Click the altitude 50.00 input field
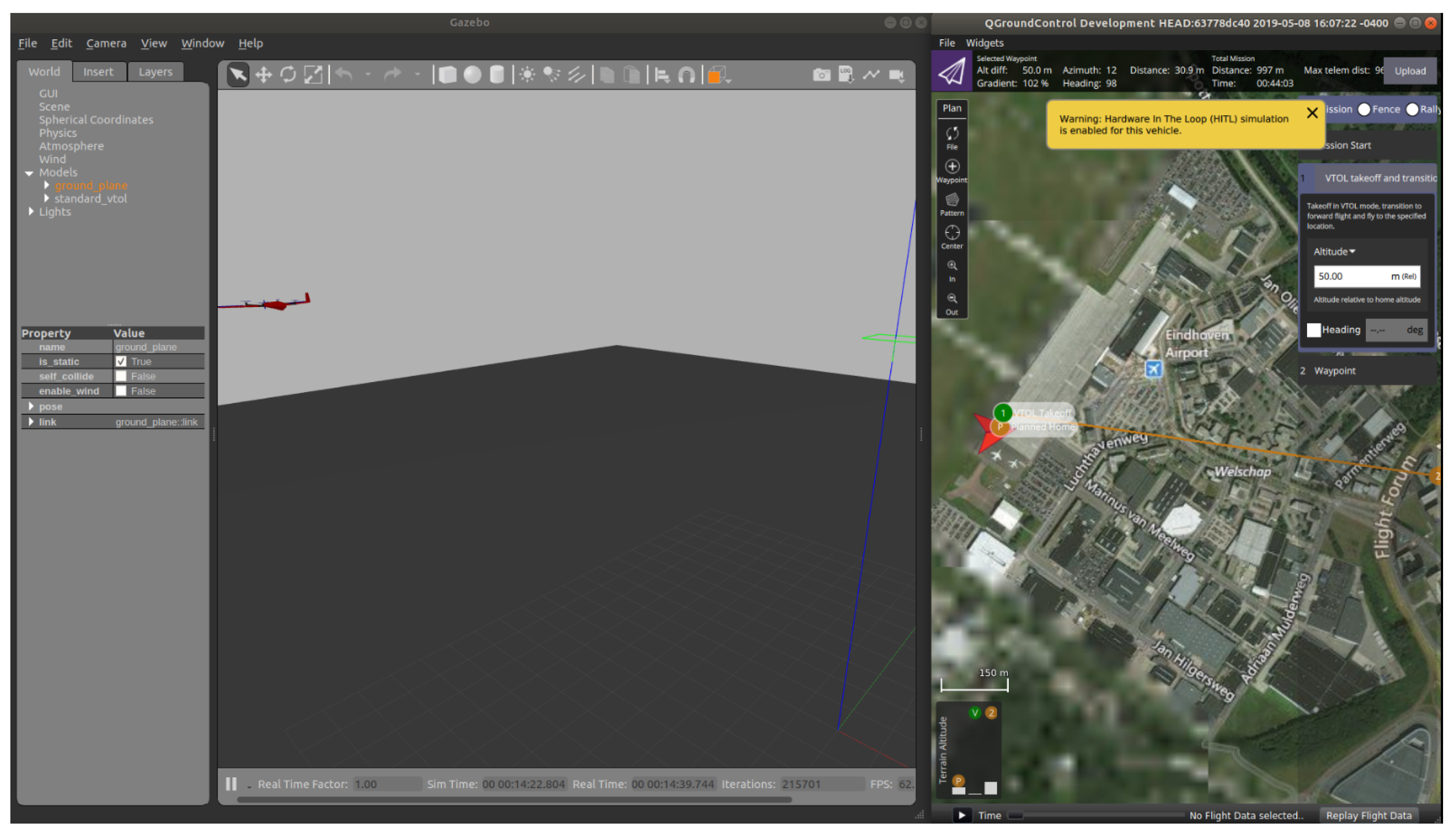1456x840 pixels. (x=1349, y=276)
